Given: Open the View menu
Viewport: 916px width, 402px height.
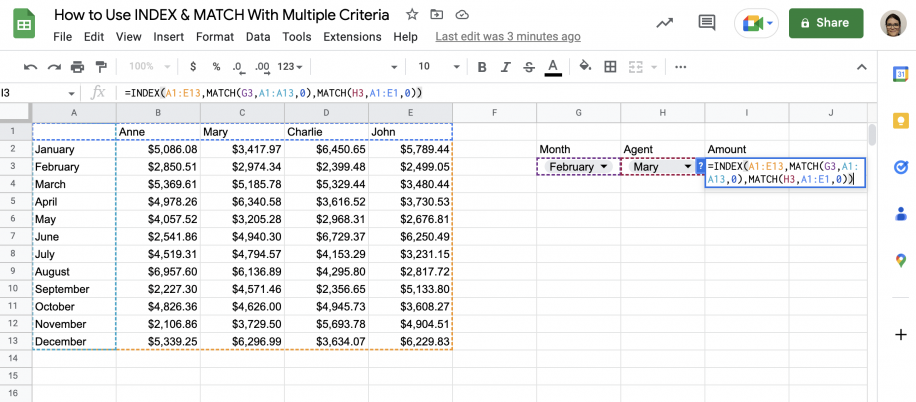Looking at the screenshot, I should 129,37.
